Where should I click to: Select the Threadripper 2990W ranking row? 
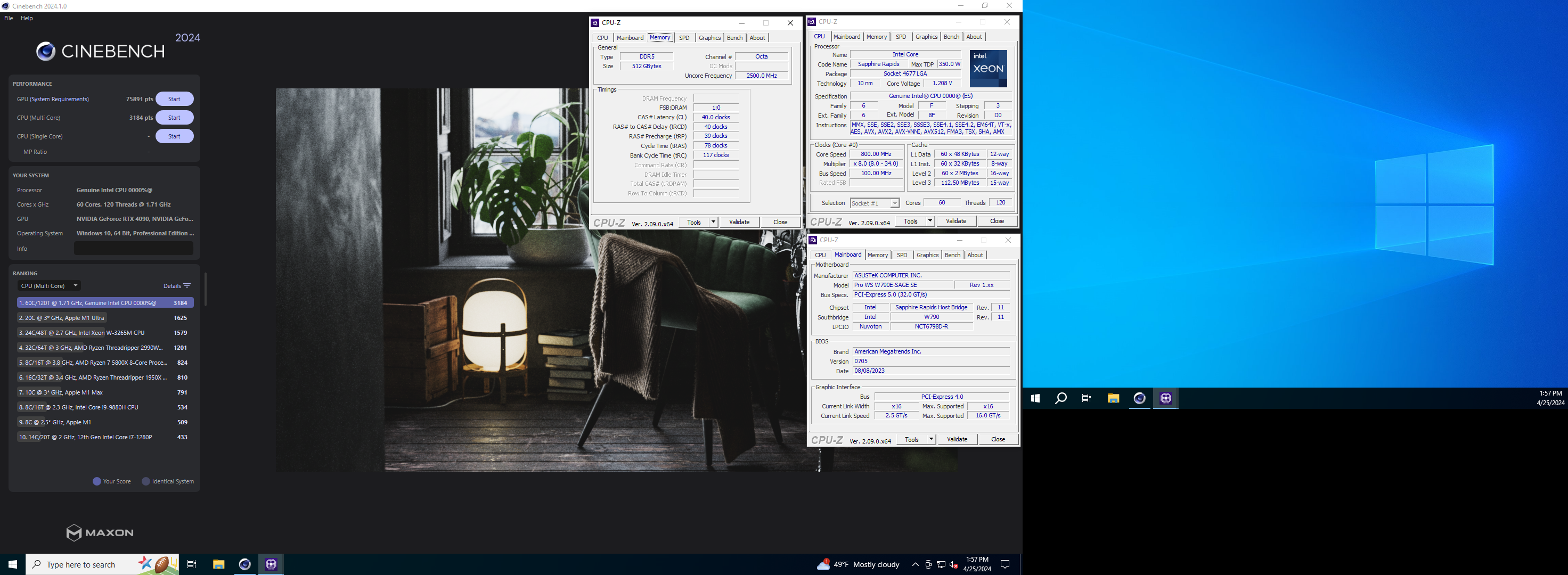tap(105, 348)
